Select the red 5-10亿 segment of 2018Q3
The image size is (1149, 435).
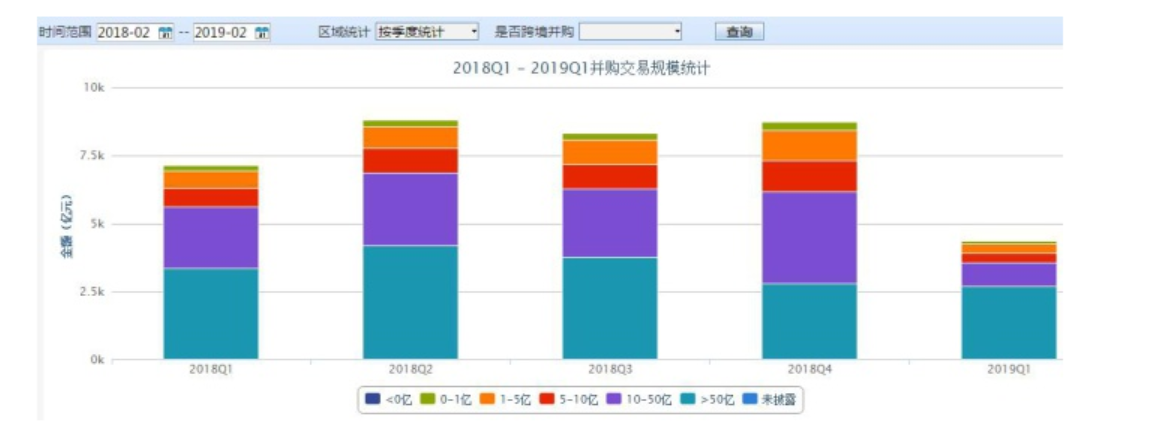click(x=610, y=177)
